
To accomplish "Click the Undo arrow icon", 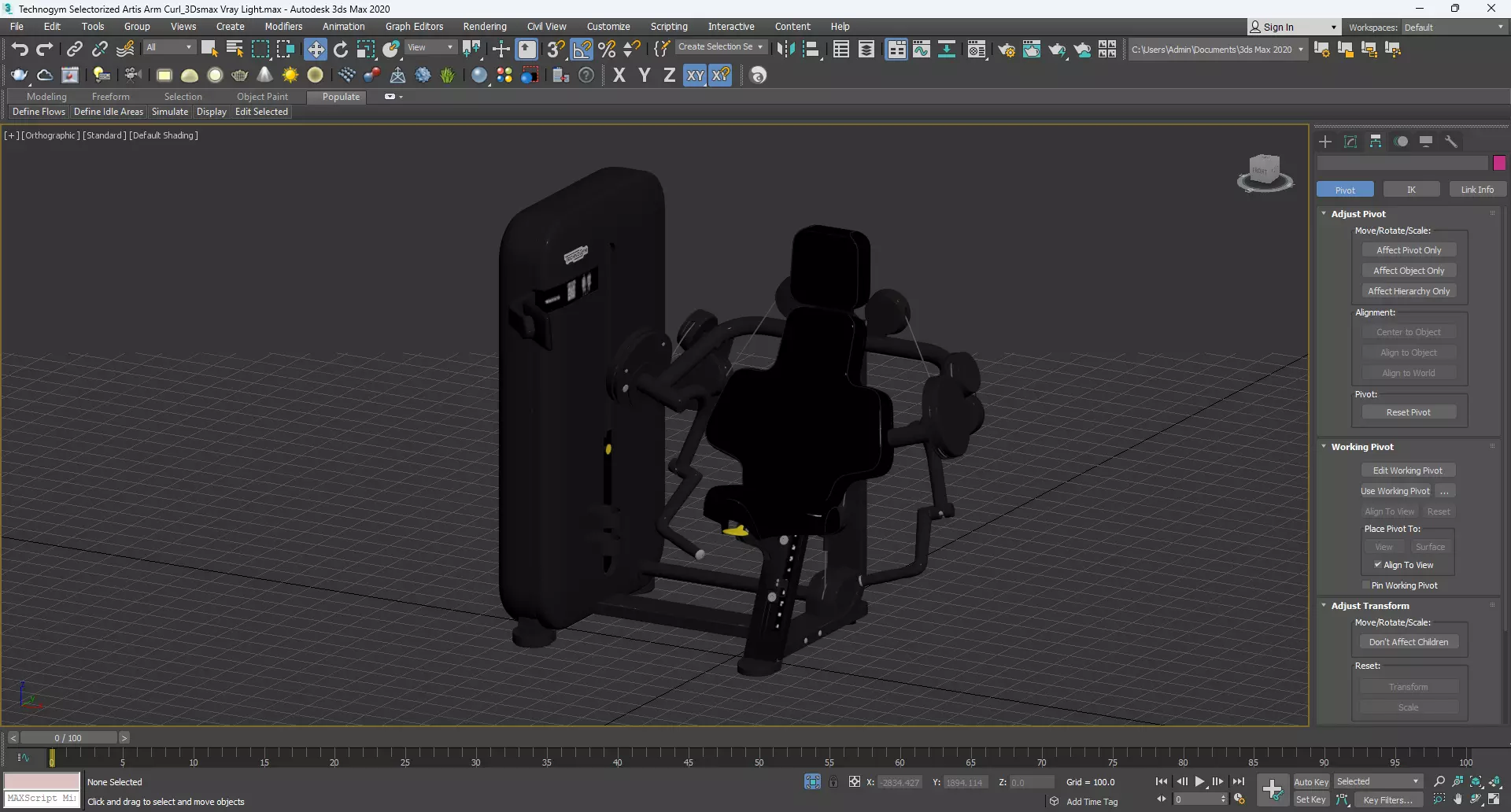I will [x=20, y=50].
